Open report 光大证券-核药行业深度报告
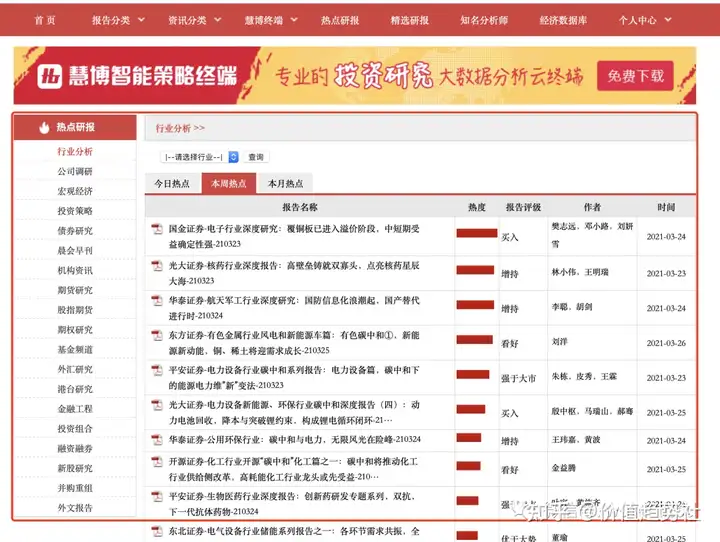The image size is (720, 542). [294, 273]
